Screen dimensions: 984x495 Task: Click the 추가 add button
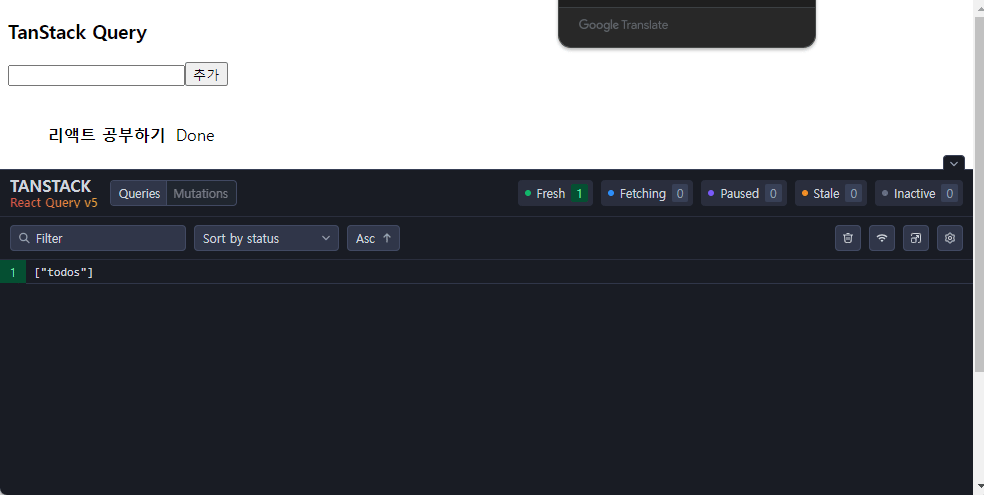(206, 74)
